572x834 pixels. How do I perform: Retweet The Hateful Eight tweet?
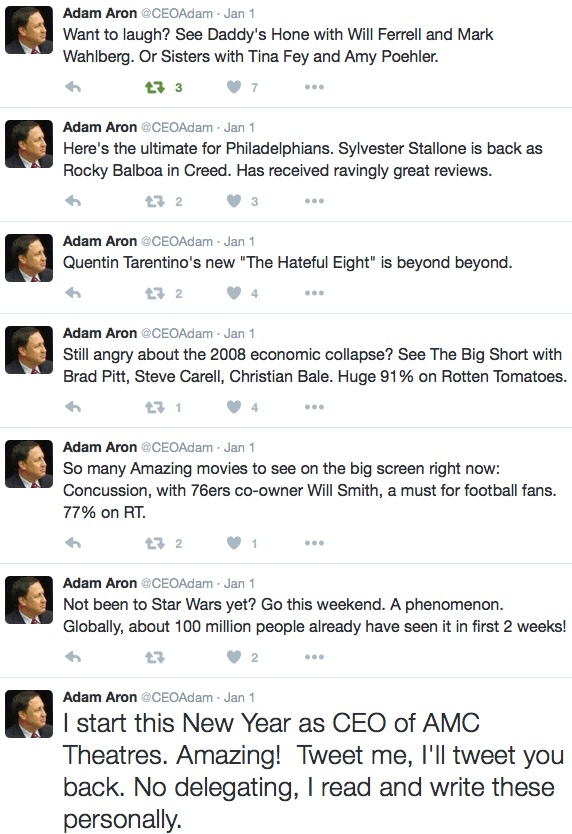155,293
